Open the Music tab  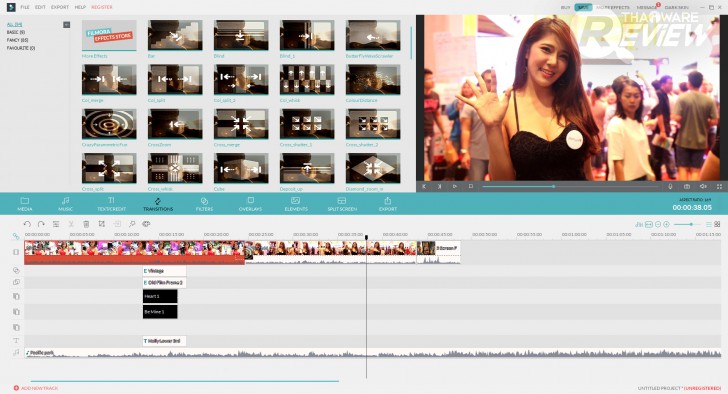pyautogui.click(x=65, y=204)
